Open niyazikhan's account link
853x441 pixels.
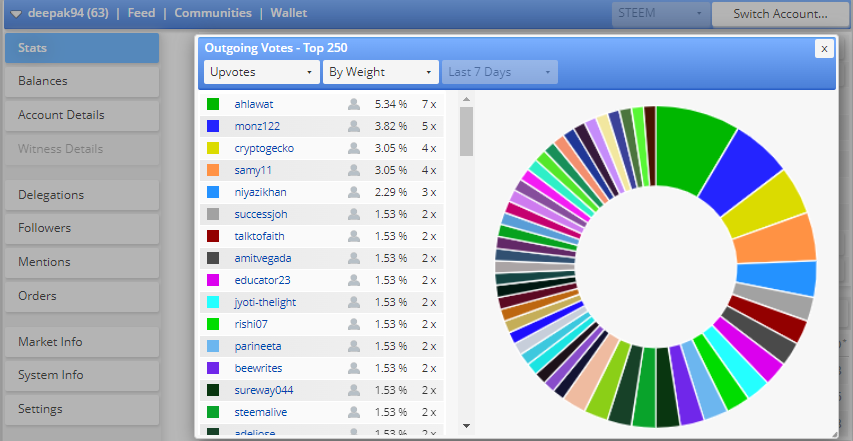[x=261, y=192]
